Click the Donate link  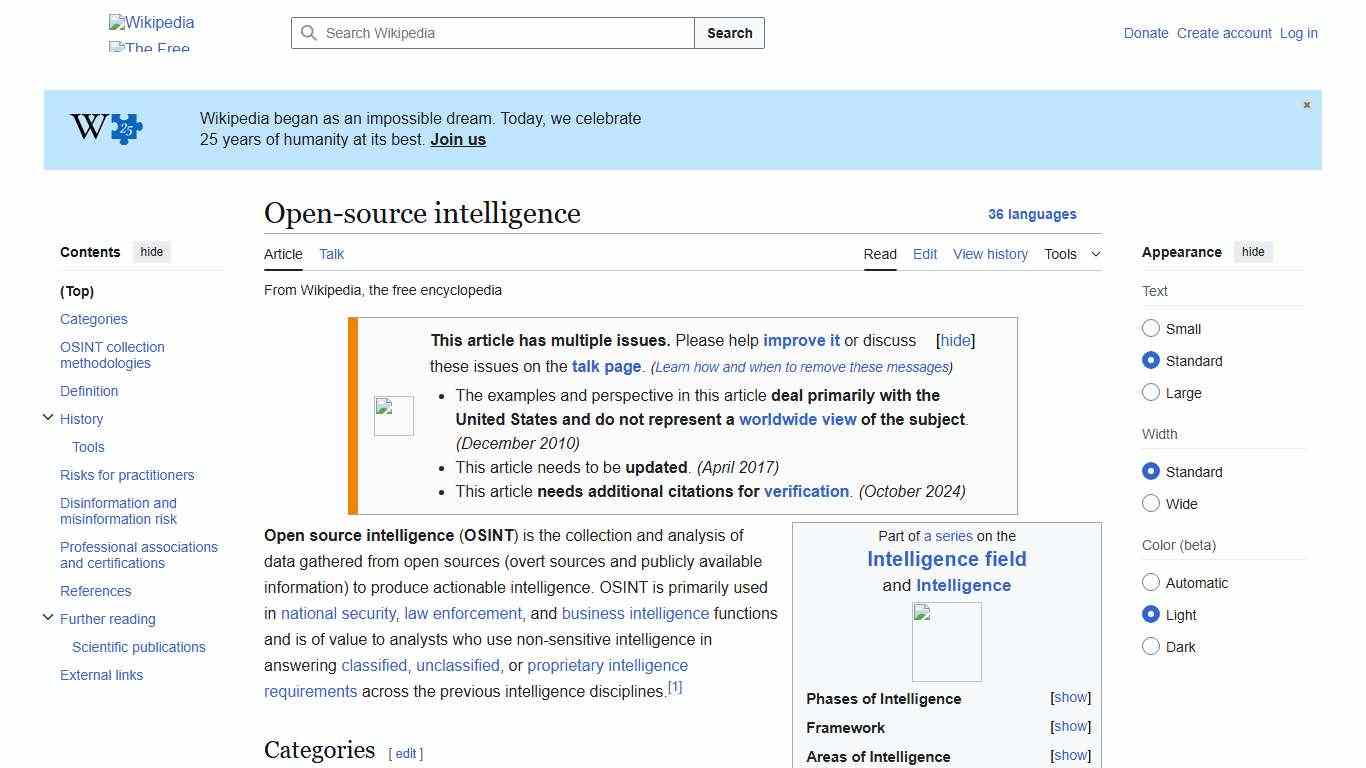(1145, 33)
